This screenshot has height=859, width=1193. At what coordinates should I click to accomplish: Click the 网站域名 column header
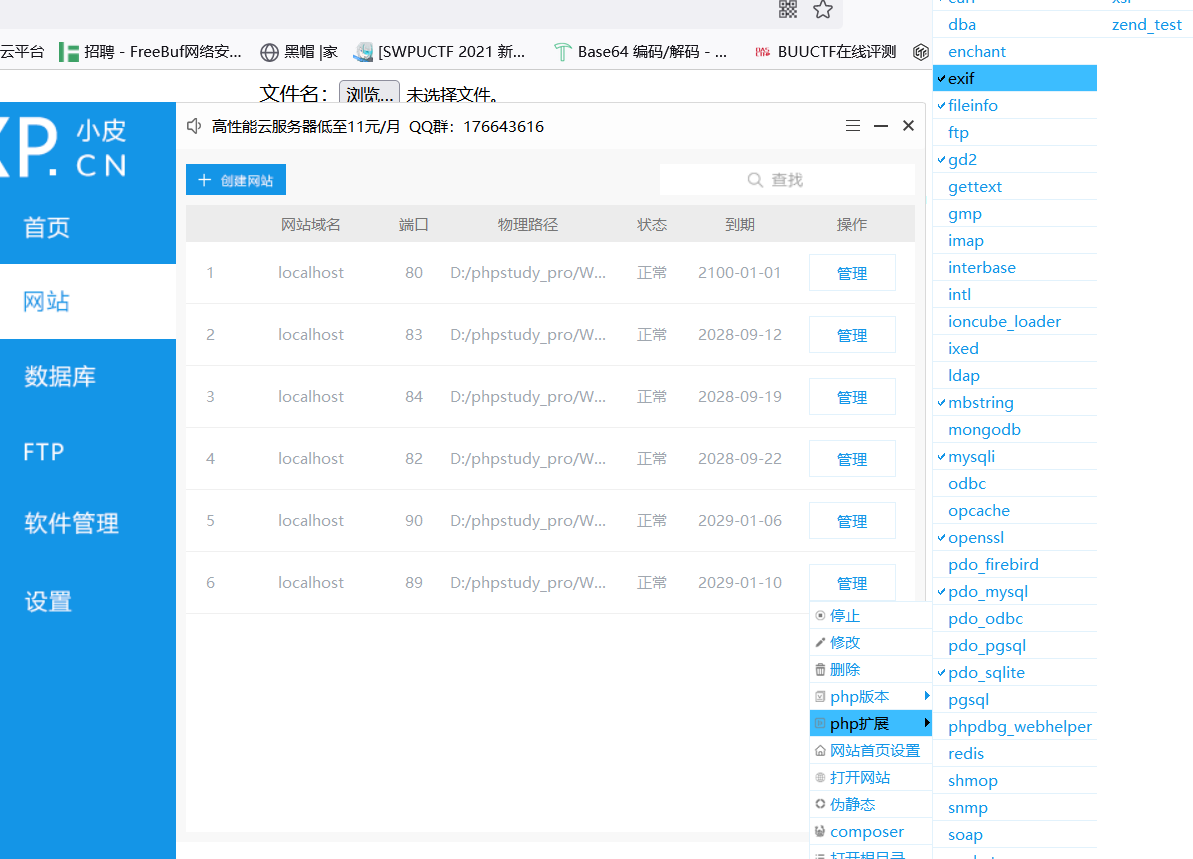(x=310, y=224)
